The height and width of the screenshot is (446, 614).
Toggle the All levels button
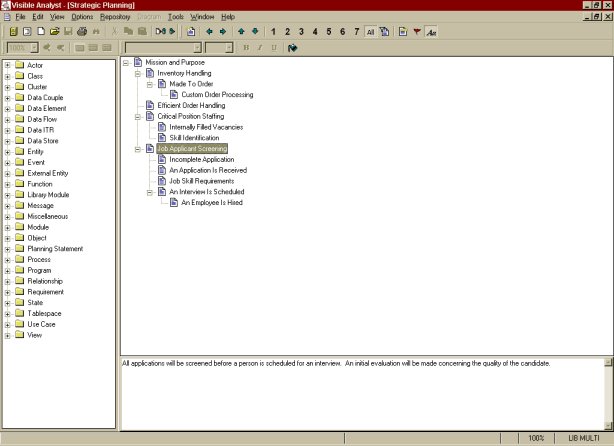coord(370,32)
